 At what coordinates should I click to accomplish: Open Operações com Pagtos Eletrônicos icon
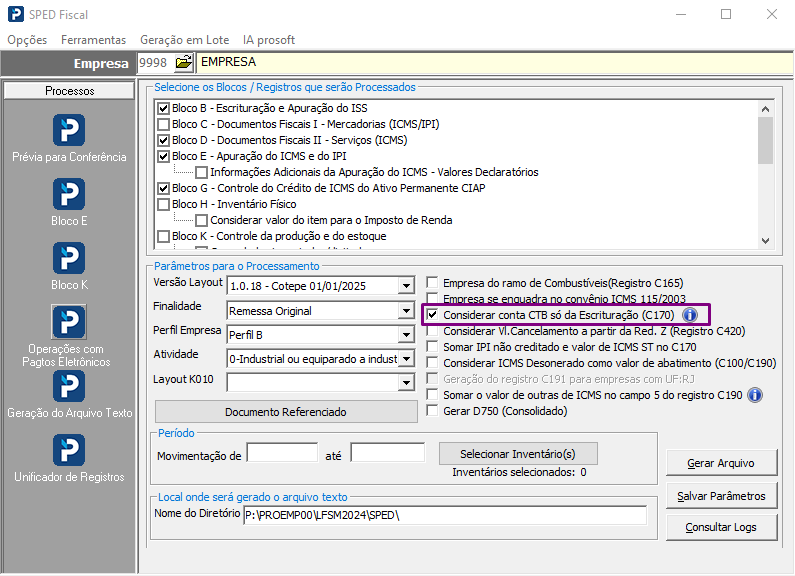coord(69,322)
